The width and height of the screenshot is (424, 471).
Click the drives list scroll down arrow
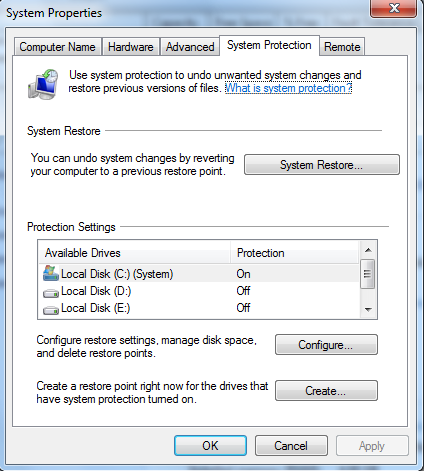click(368, 310)
